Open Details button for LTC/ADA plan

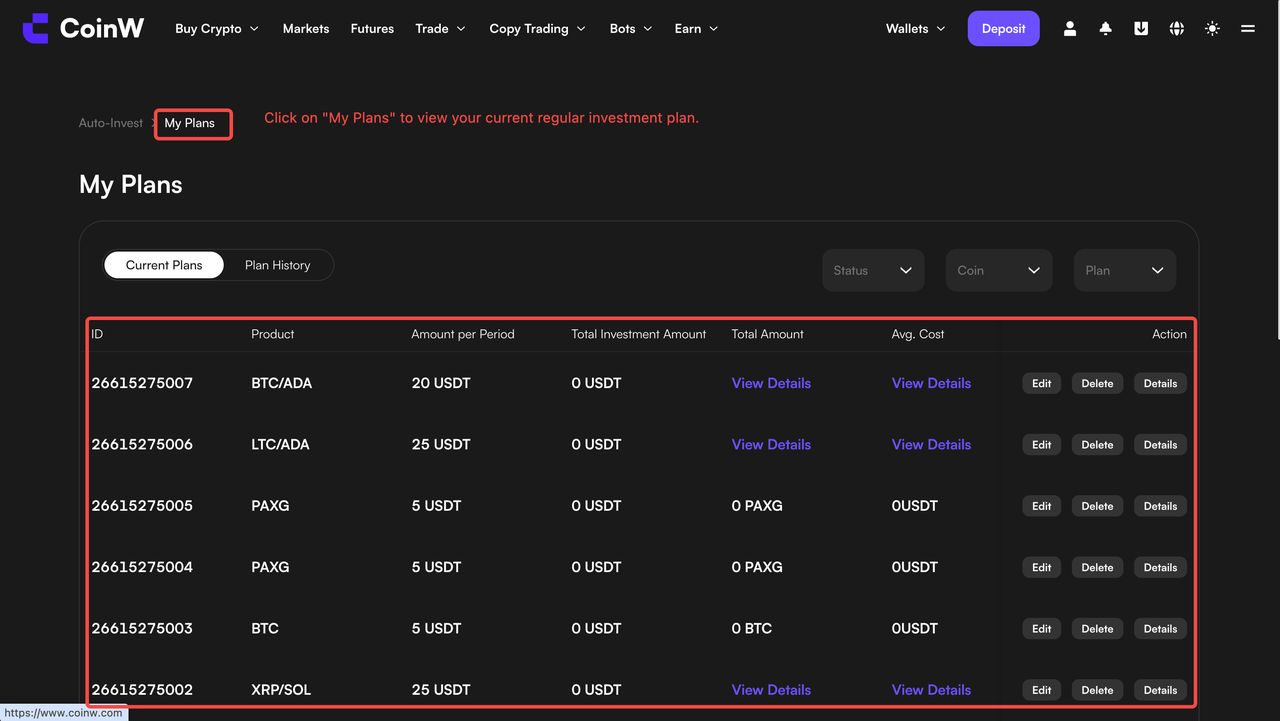click(x=1160, y=445)
